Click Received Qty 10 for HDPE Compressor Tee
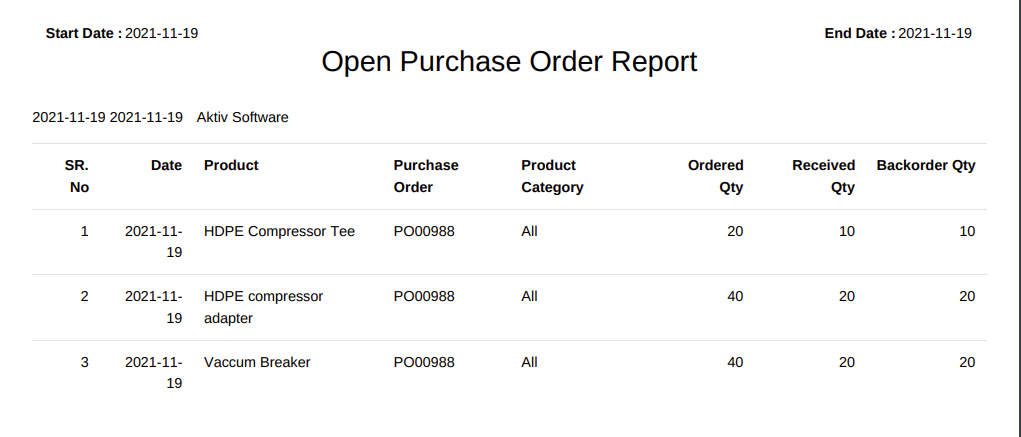Screen dimensions: 1021x437 (x=846, y=231)
